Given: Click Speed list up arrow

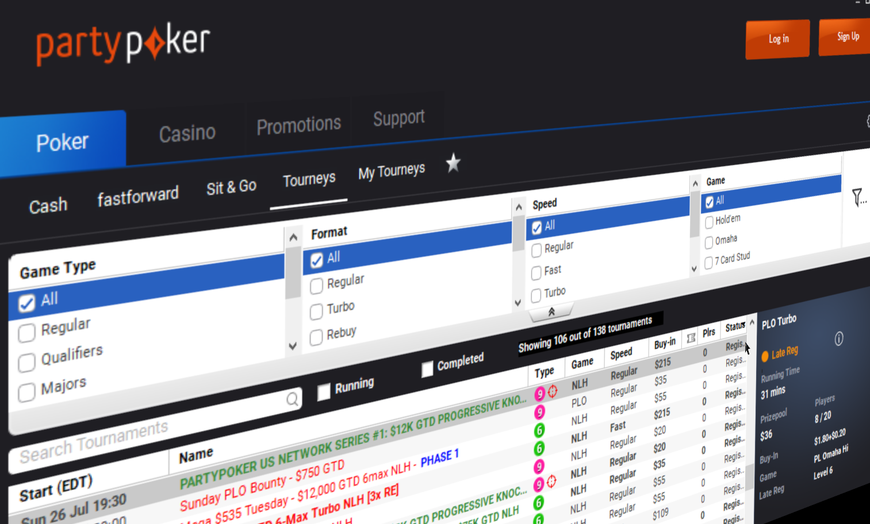Looking at the screenshot, I should tap(695, 183).
